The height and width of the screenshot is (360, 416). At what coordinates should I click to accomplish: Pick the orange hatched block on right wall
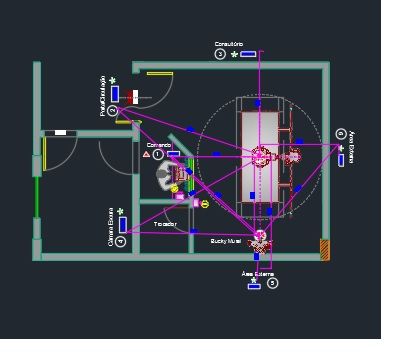325,249
